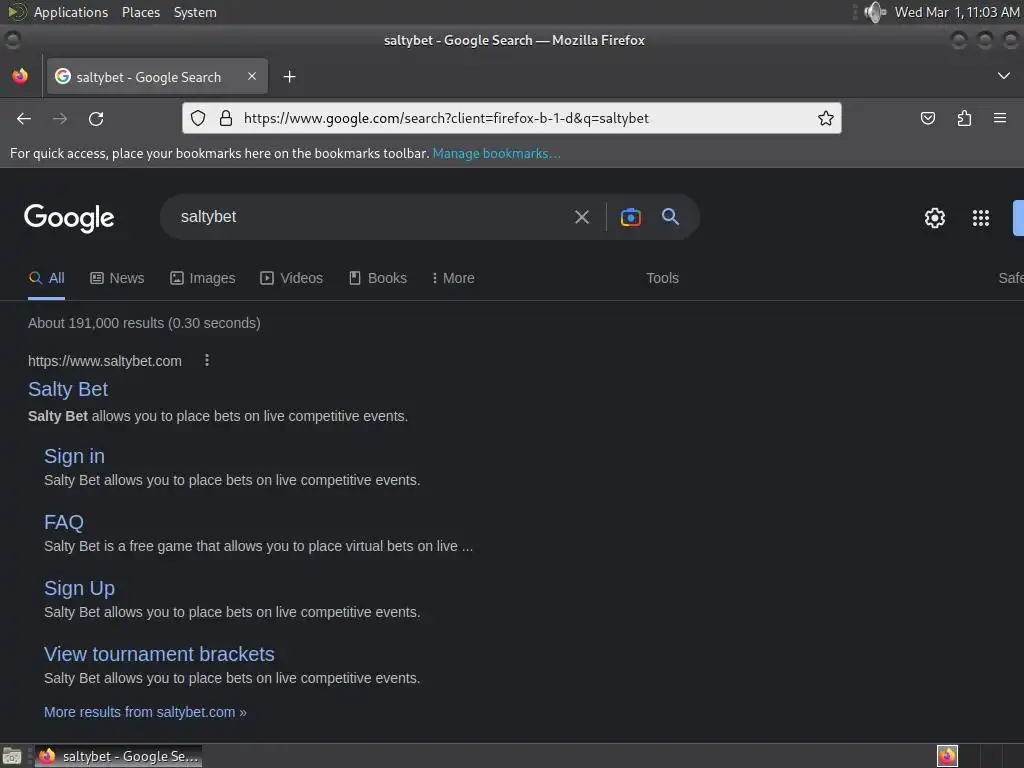Screen dimensions: 1024x768
Task: Click inside the saltybet search field
Action: (x=372, y=217)
